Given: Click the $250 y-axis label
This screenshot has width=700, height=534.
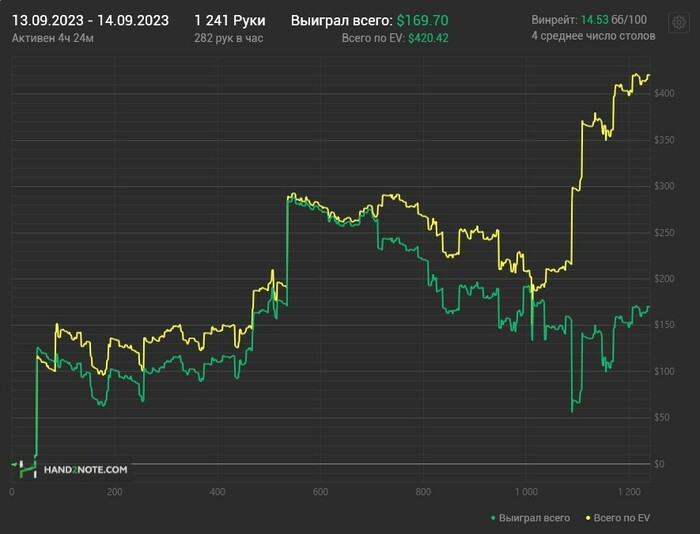Looking at the screenshot, I should coord(664,233).
